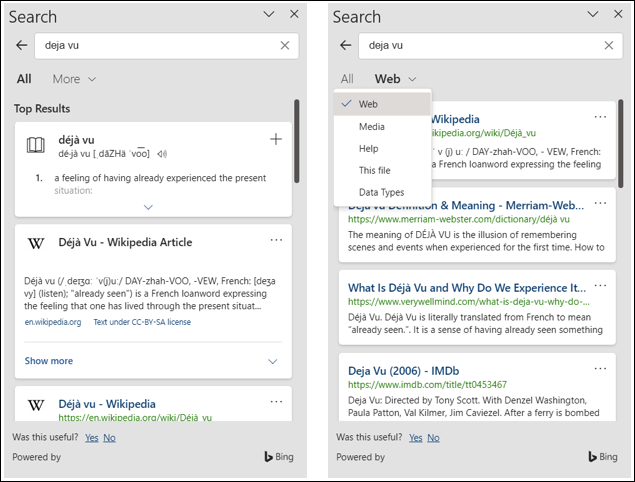635x482 pixels.
Task: Click the Wikipedia W logo on article card
Action: point(36,243)
